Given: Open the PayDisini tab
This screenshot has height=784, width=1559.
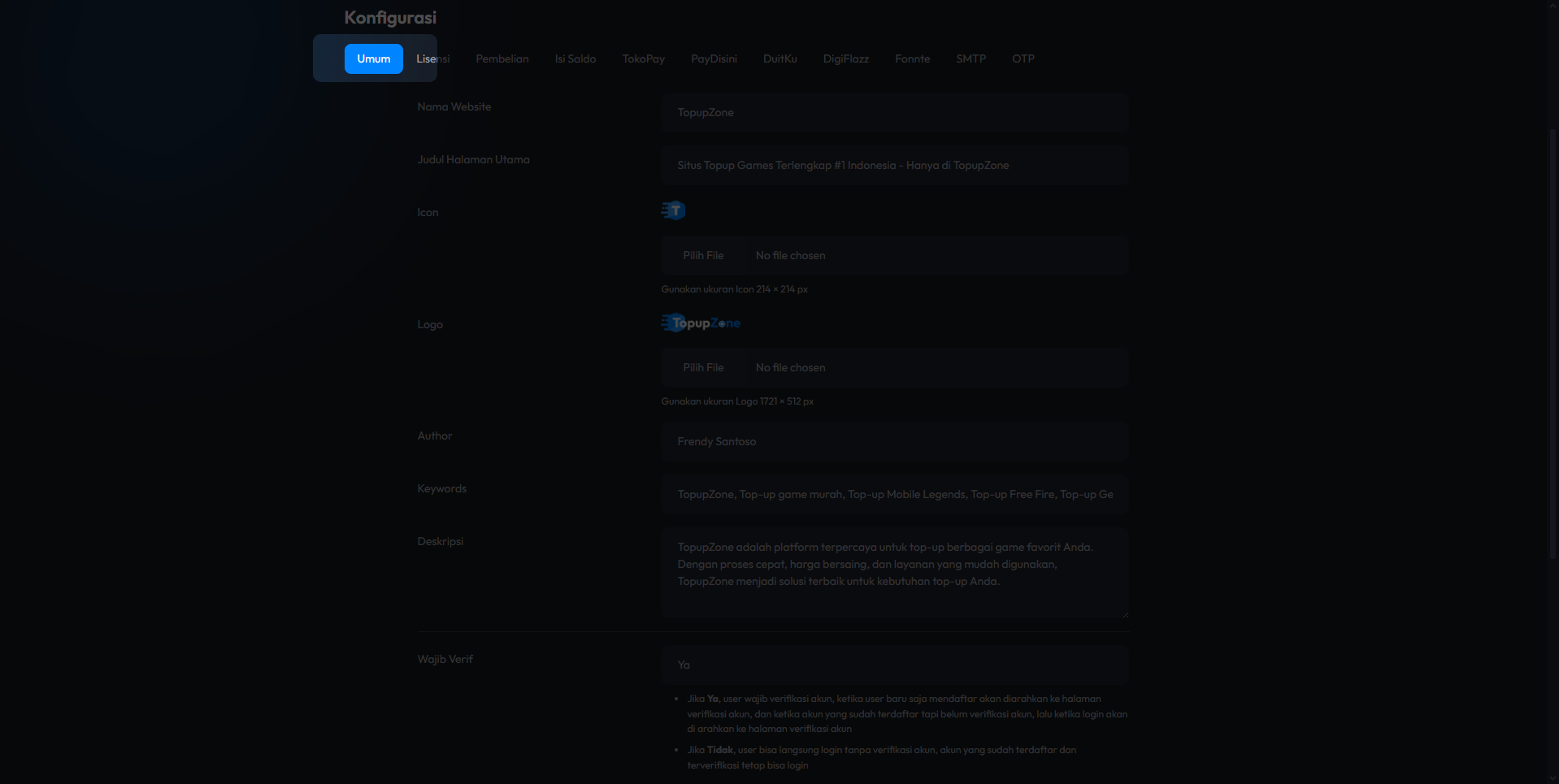Looking at the screenshot, I should (714, 58).
